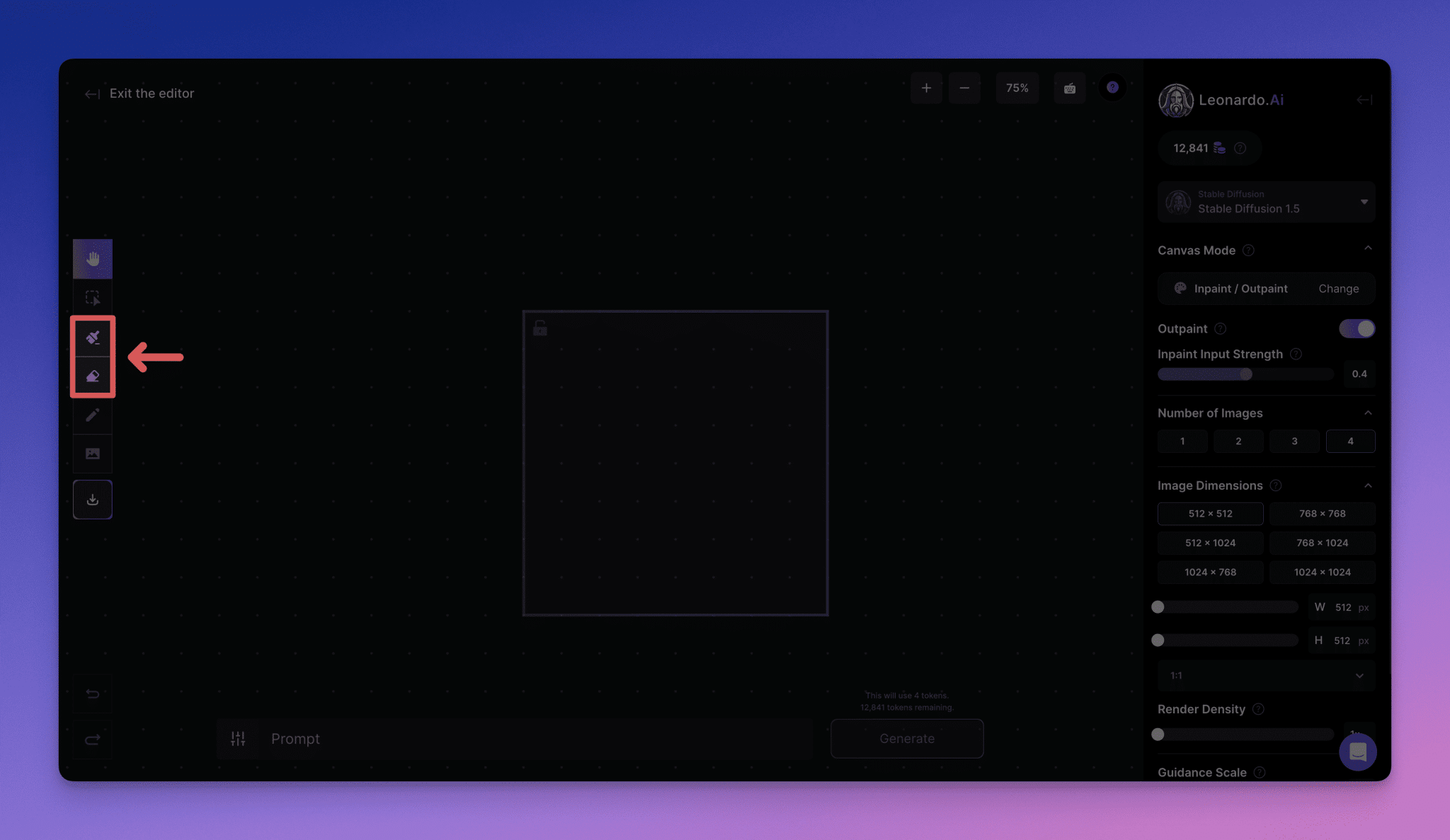Open the 1:1 aspect ratio dropdown
Screen dimensions: 1450x840
tap(1266, 675)
